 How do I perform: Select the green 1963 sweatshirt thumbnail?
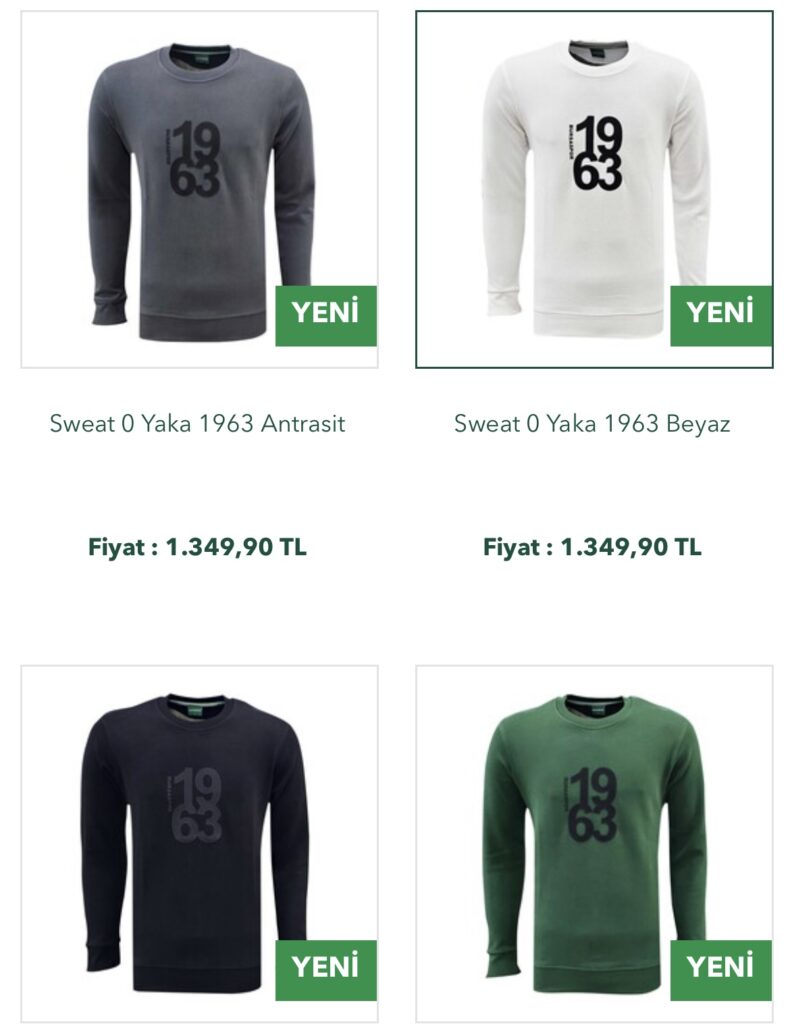[594, 844]
